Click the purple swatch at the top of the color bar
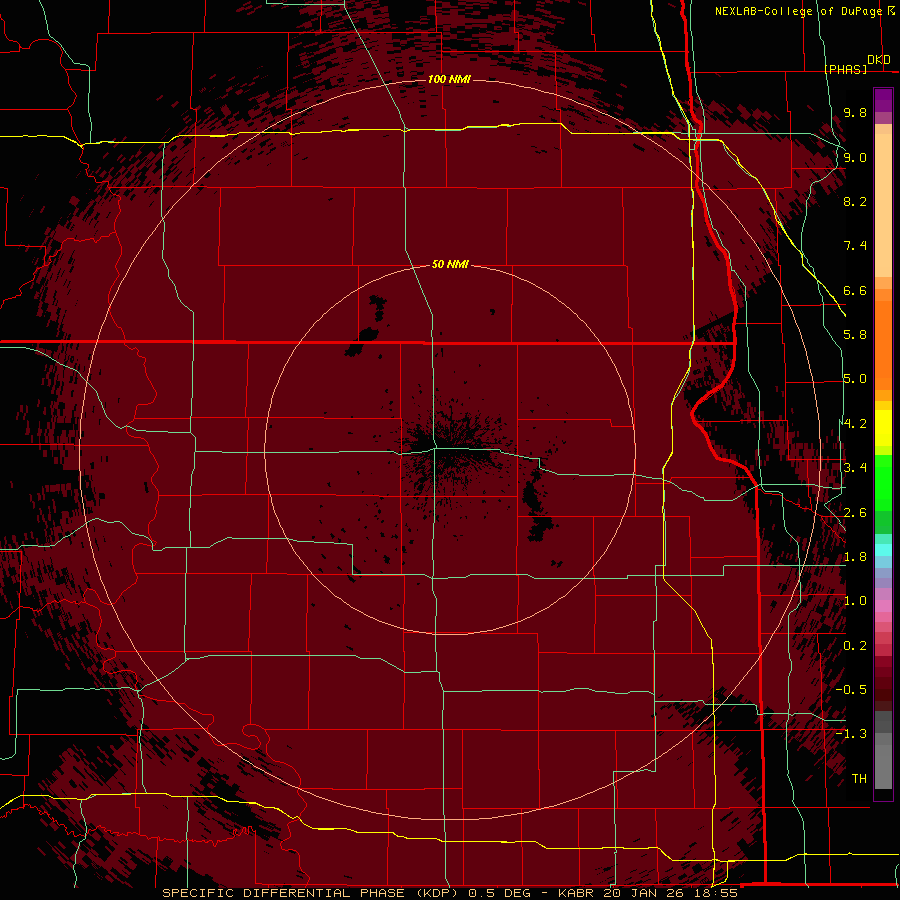 (x=883, y=101)
